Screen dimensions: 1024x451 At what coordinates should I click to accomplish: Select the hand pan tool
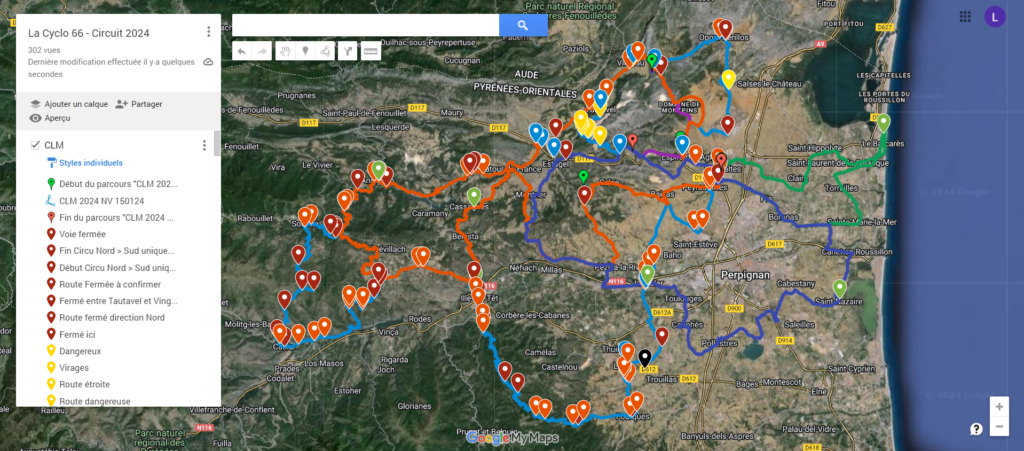(x=285, y=51)
